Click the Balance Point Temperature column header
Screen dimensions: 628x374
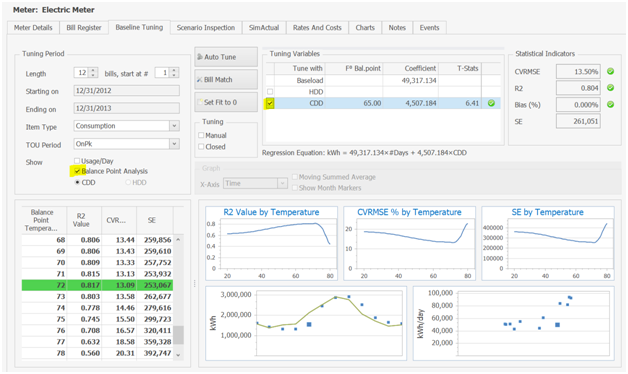tap(44, 220)
